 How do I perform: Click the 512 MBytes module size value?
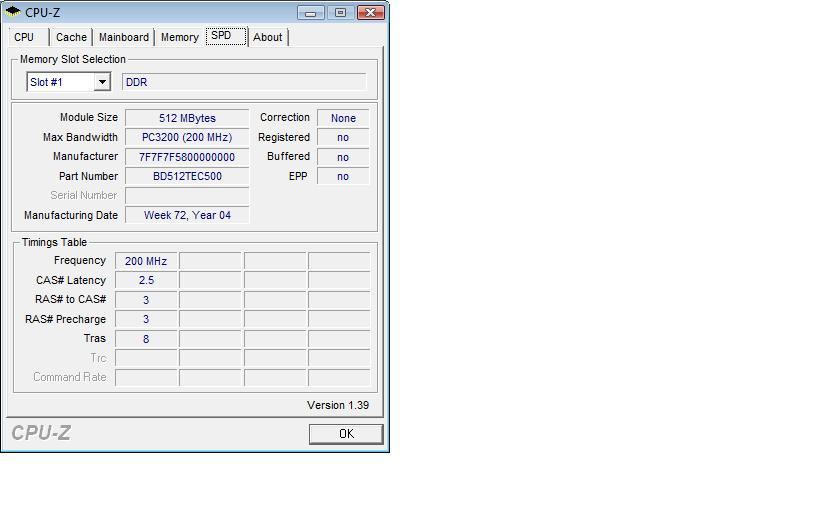pyautogui.click(x=187, y=118)
